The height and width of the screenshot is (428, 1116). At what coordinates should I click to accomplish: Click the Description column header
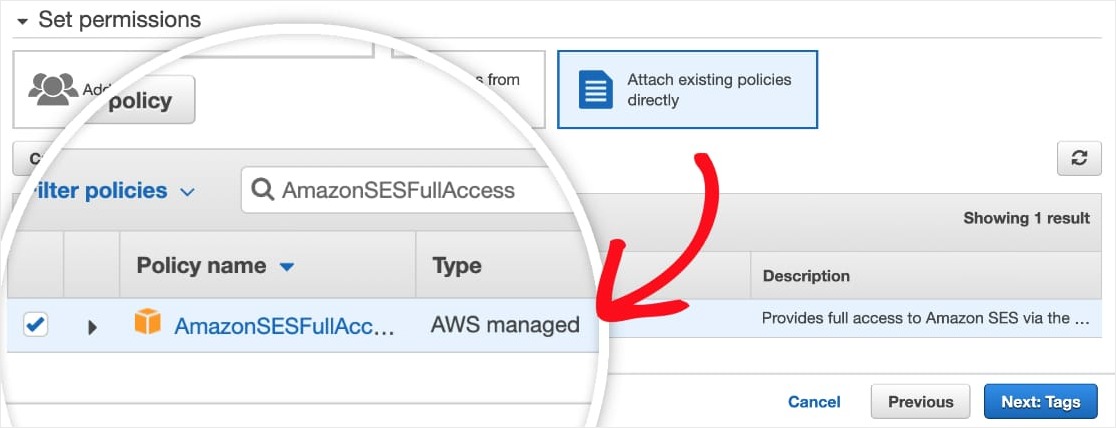[806, 275]
